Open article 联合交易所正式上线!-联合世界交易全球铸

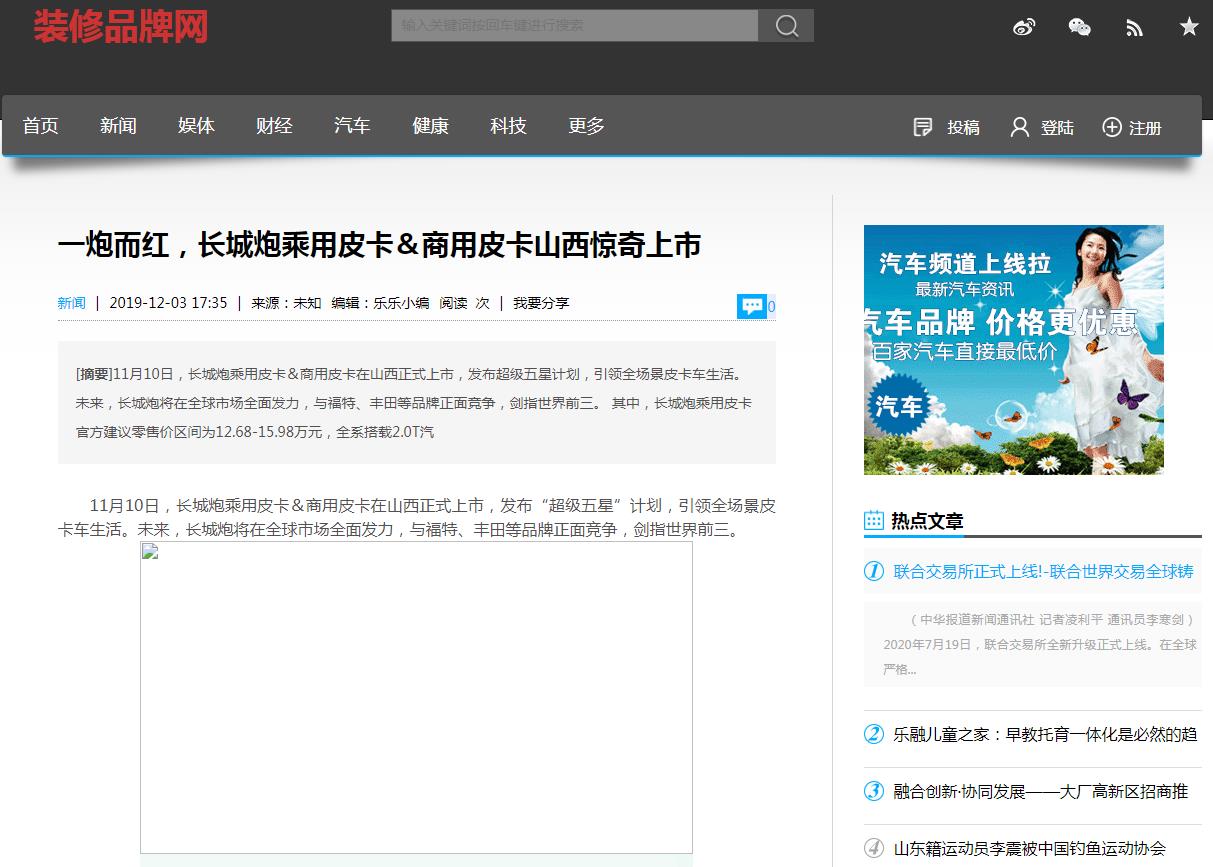1043,572
